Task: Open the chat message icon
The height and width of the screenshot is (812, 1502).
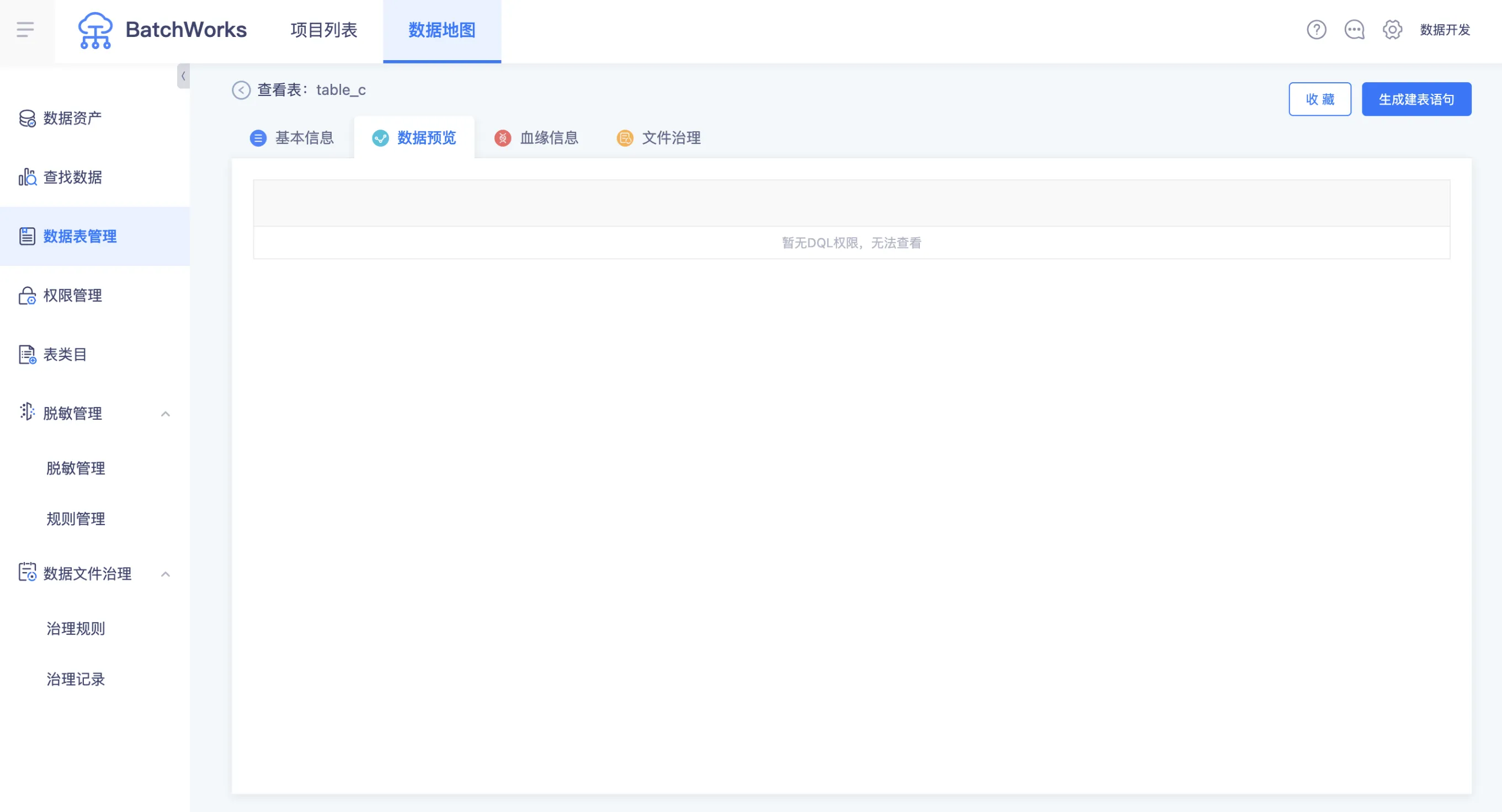Action: 1354,30
